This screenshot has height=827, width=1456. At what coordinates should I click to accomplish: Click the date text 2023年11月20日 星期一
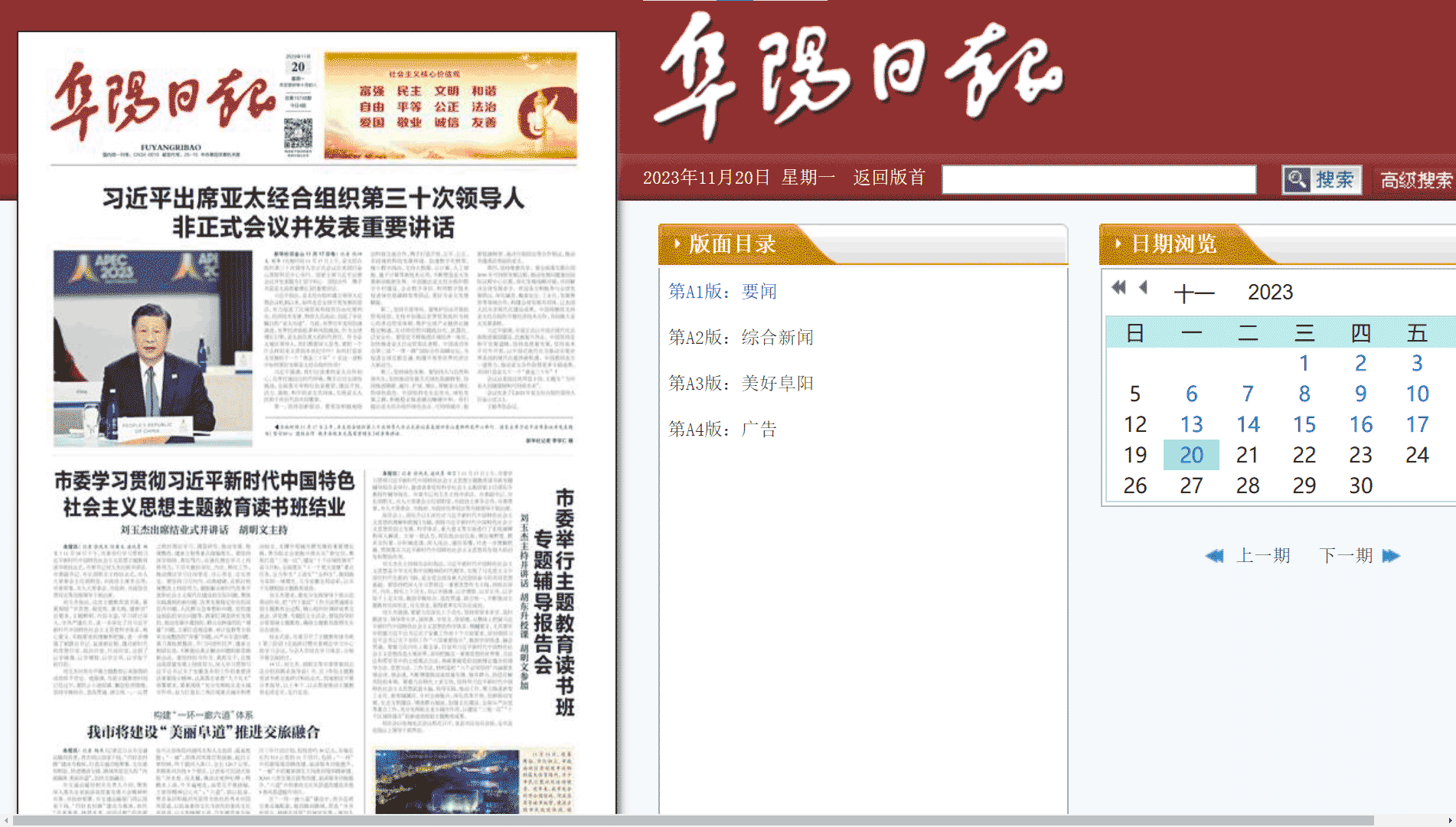pos(739,178)
